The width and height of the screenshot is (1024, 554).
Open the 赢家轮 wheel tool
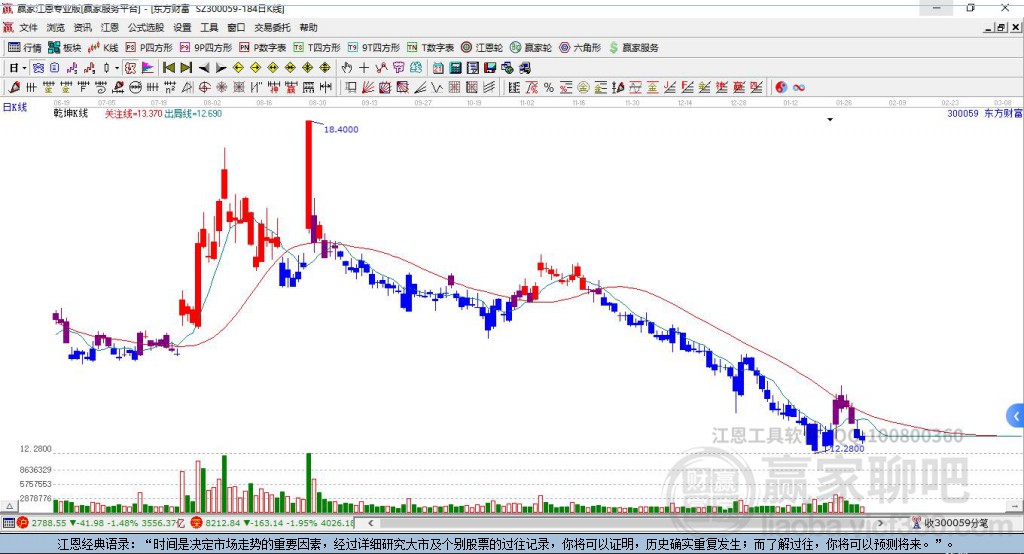click(x=531, y=48)
